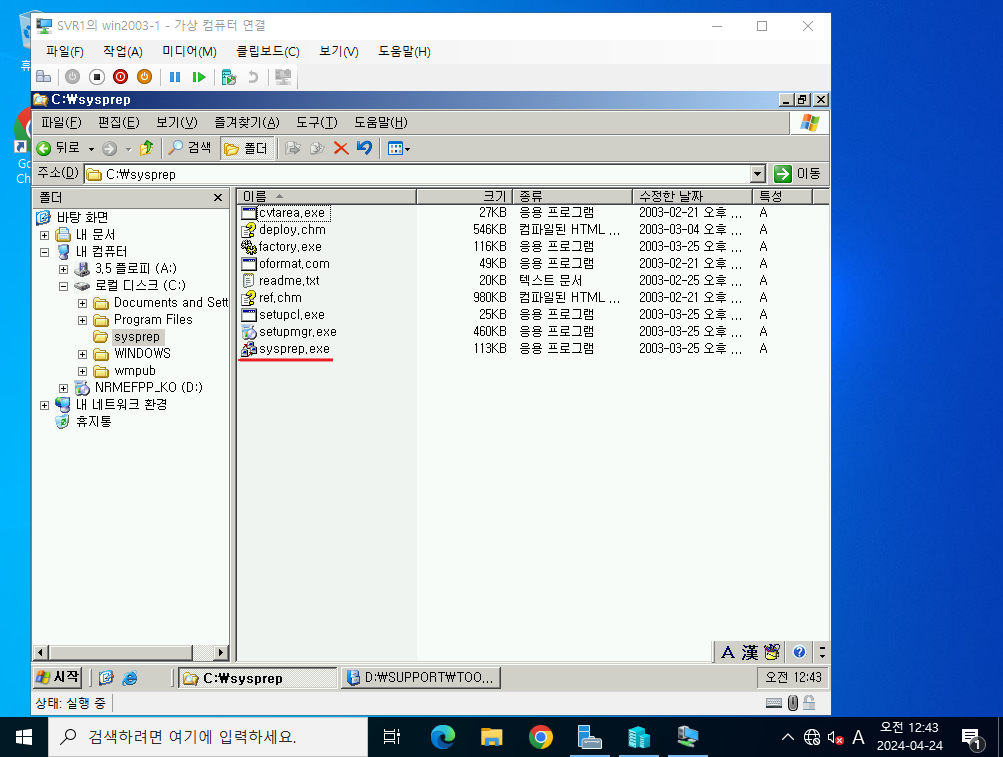The height and width of the screenshot is (757, 1003).
Task: Open the 미디어(M) menu
Action: coord(189,52)
